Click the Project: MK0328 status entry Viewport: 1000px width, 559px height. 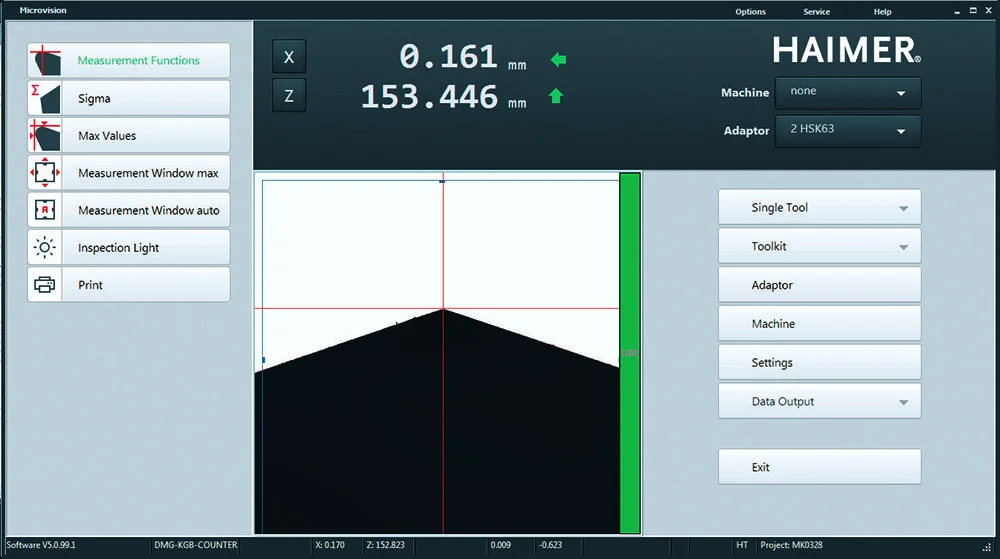pyautogui.click(x=791, y=545)
